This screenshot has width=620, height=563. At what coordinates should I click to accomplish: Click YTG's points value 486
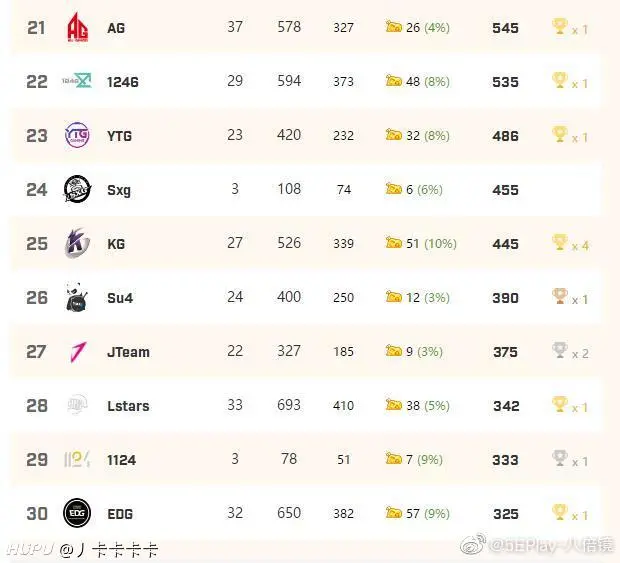(x=505, y=136)
